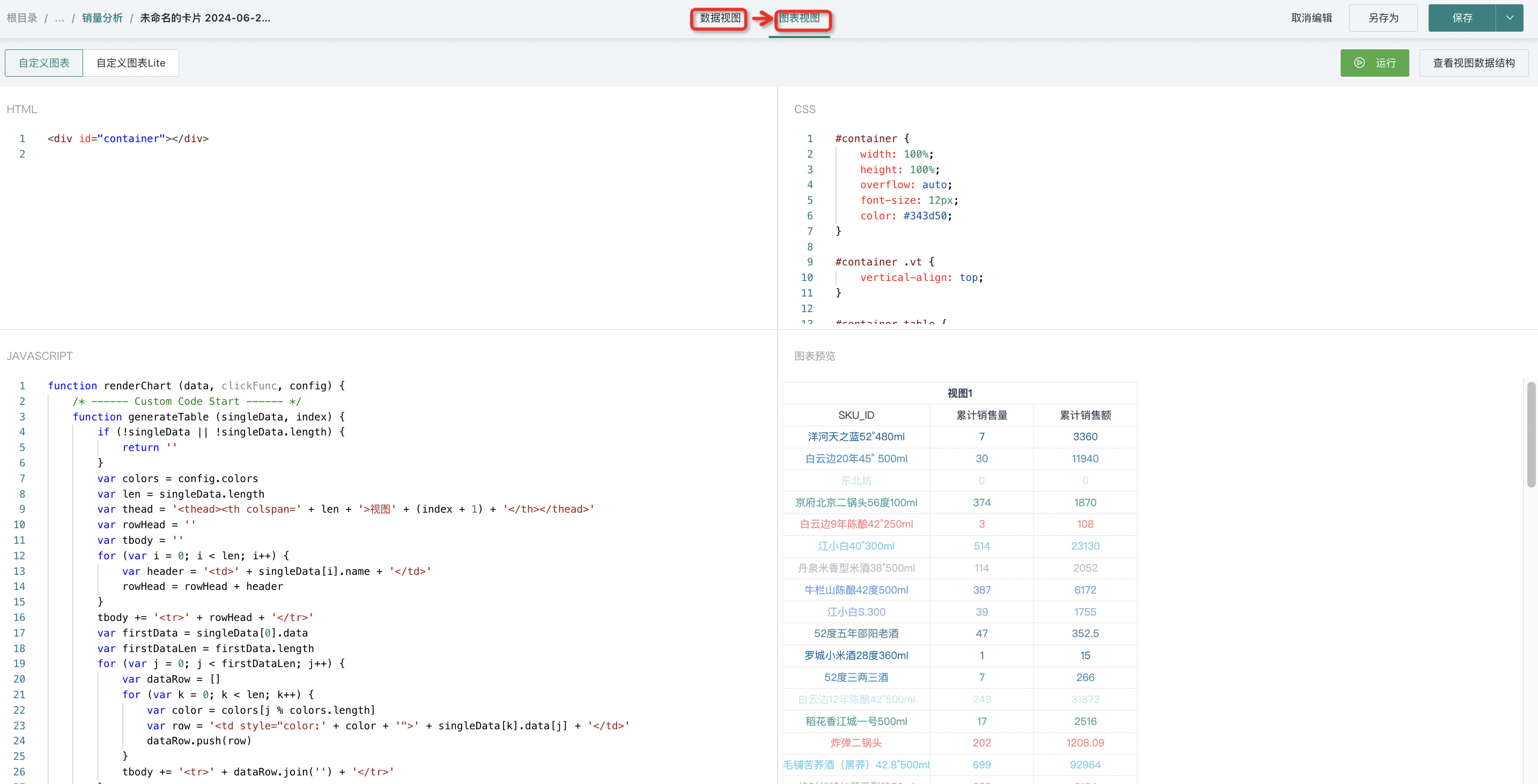Click CSS line 'vertical-align: top'
Image resolution: width=1538 pixels, height=784 pixels.
[x=921, y=278]
